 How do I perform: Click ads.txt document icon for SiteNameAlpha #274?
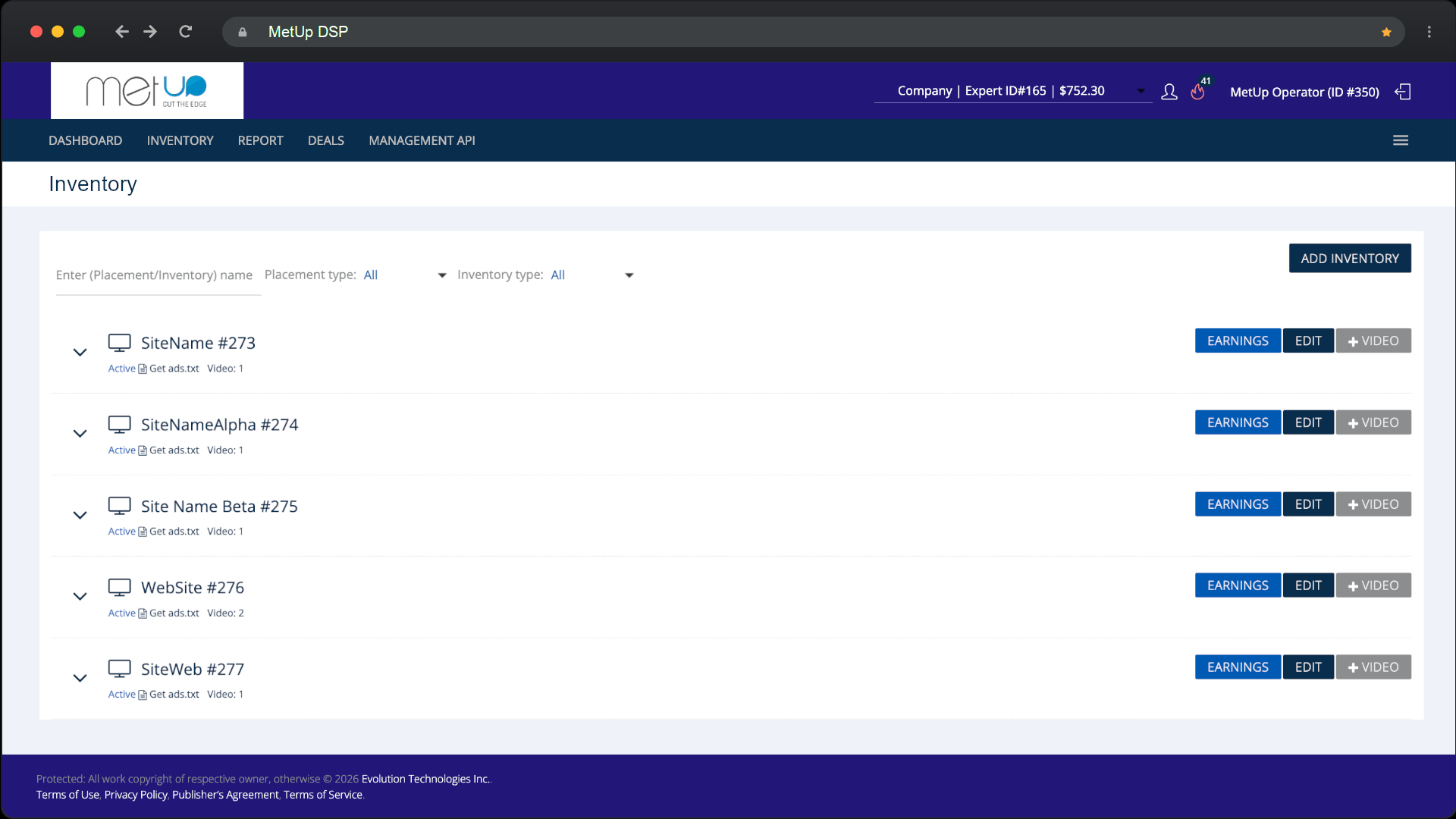pyautogui.click(x=143, y=450)
